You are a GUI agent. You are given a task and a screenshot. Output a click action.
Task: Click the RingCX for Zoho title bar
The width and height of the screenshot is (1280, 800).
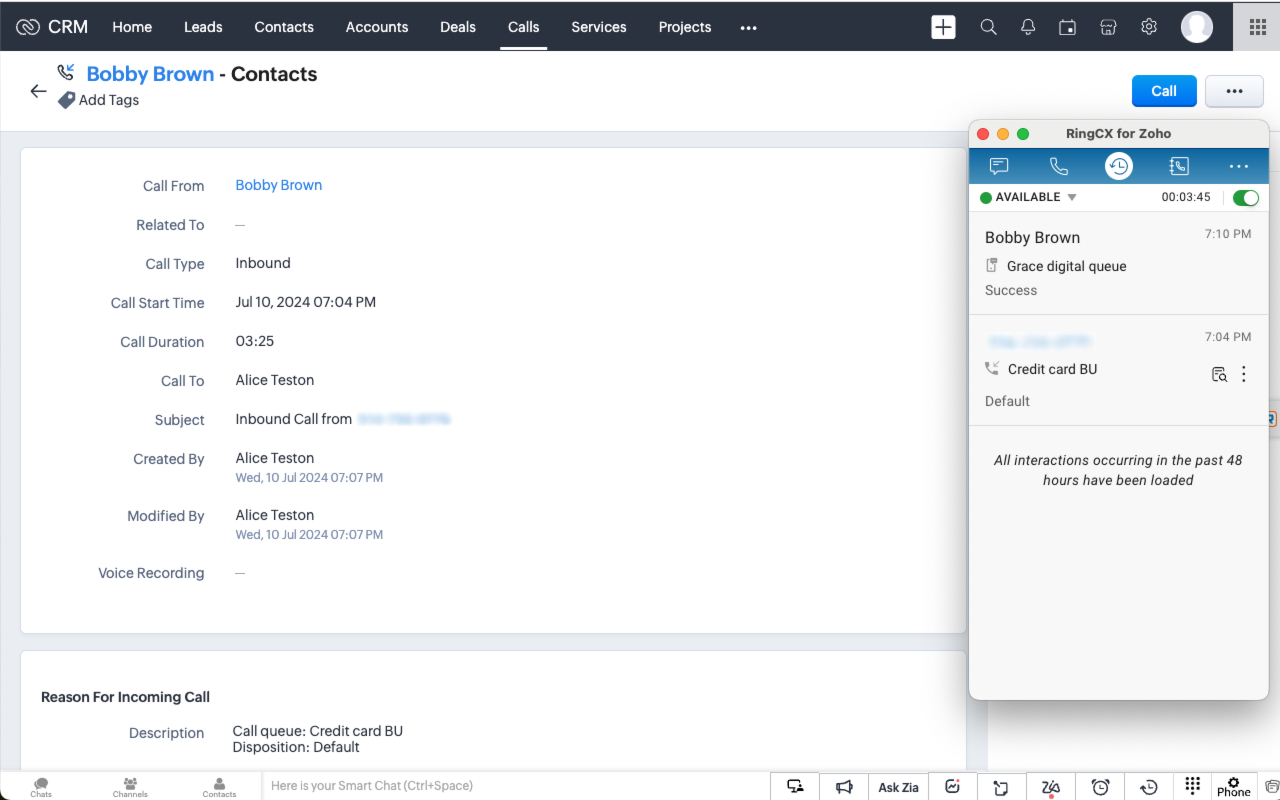coord(1118,133)
